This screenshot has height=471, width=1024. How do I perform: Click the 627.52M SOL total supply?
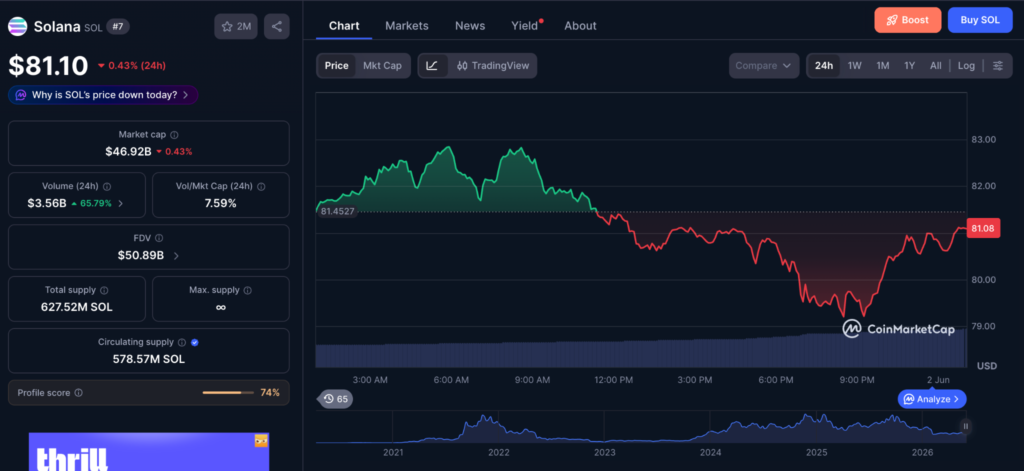pyautogui.click(x=77, y=307)
